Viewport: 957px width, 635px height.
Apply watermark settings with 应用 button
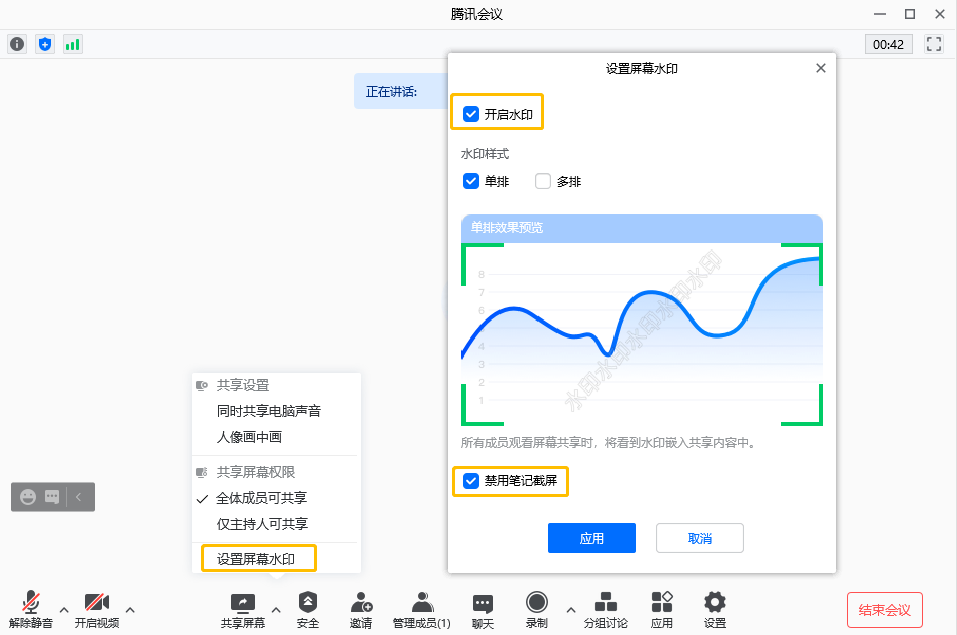click(591, 538)
